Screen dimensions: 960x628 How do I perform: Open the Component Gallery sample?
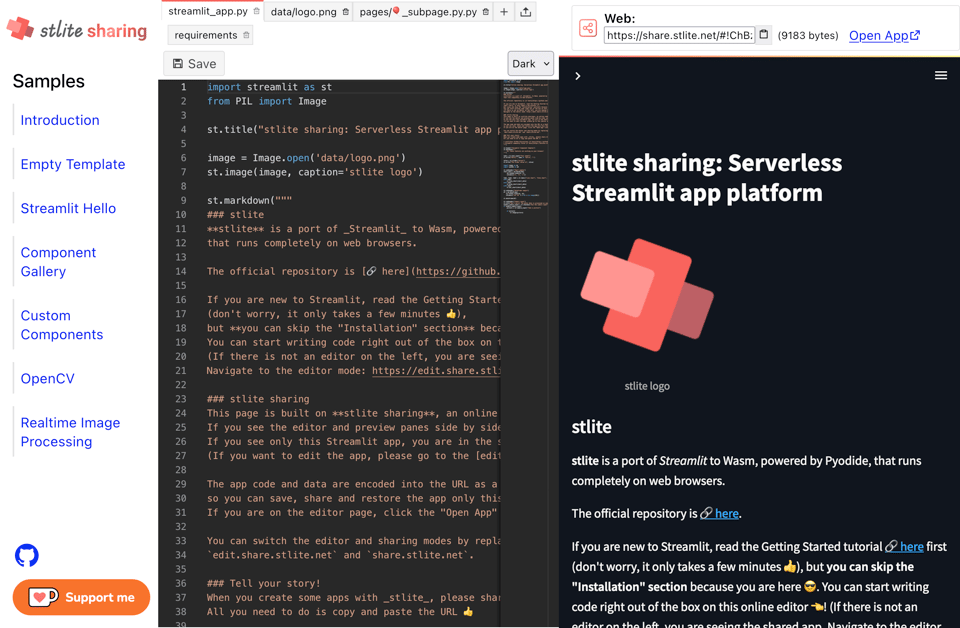(x=58, y=262)
